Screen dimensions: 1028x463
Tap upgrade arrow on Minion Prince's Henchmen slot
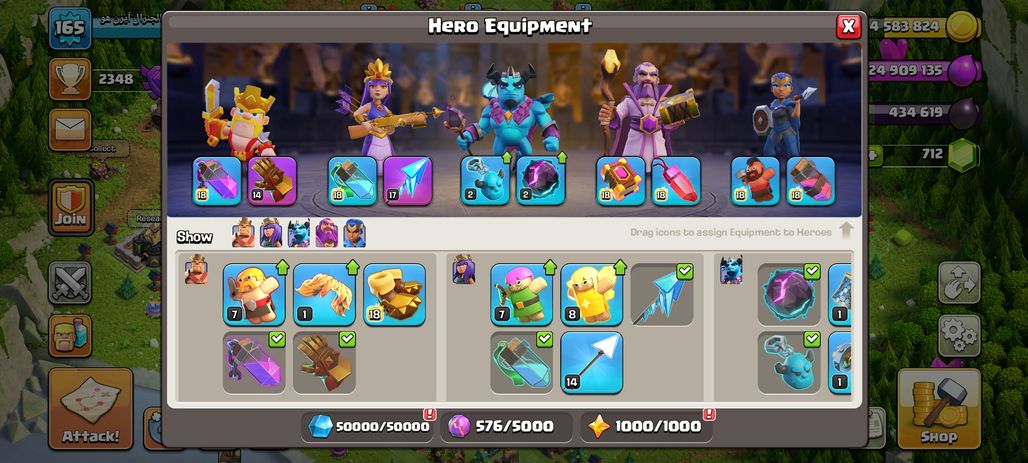[x=506, y=158]
